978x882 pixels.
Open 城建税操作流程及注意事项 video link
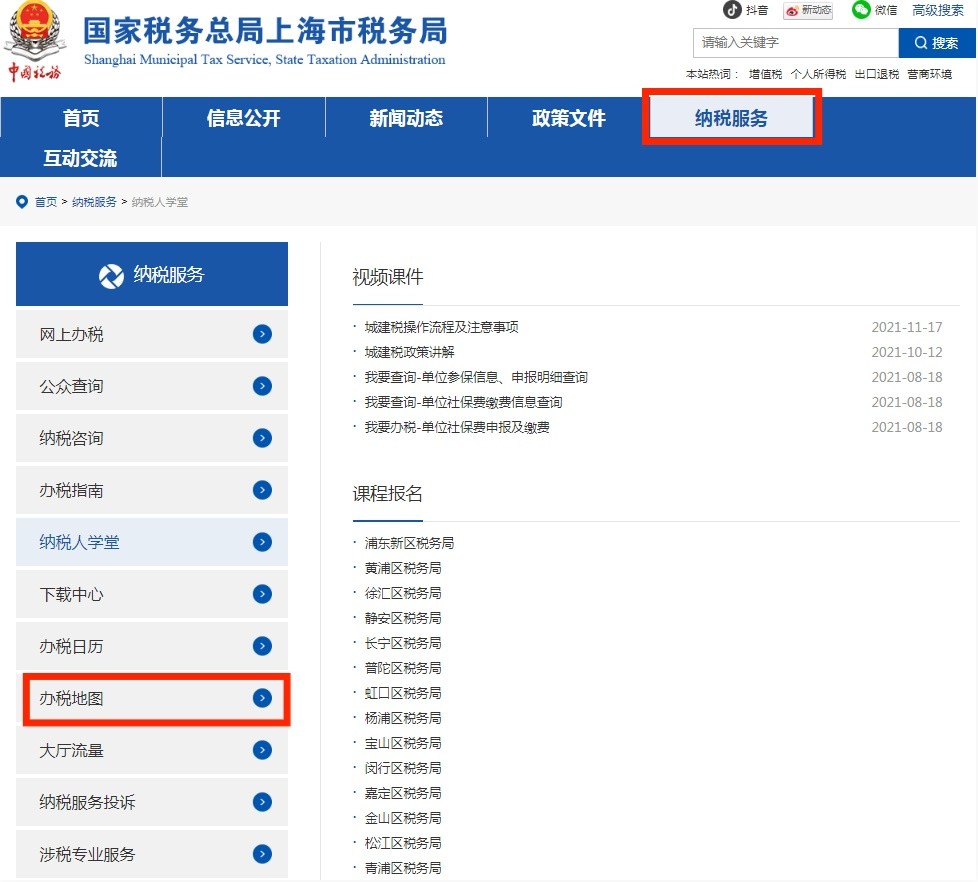click(x=441, y=327)
